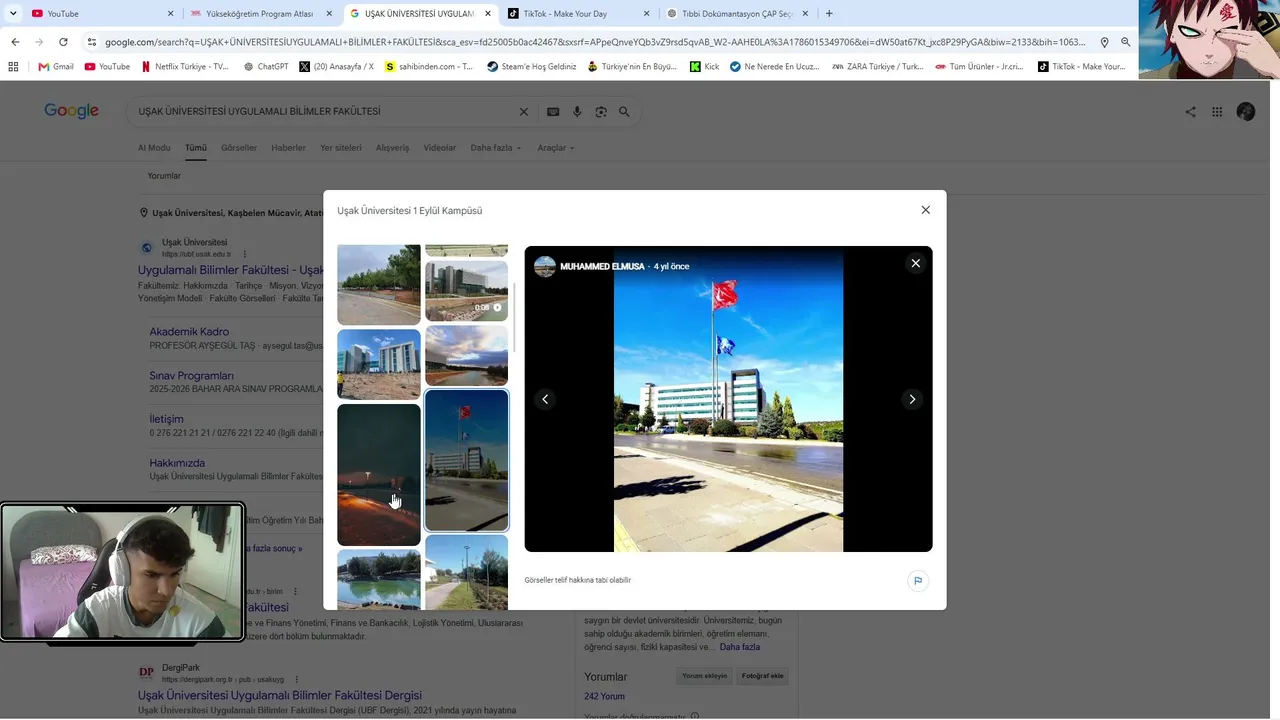Select the blue glass building thumbnail
The width and height of the screenshot is (1280, 720).
(379, 364)
